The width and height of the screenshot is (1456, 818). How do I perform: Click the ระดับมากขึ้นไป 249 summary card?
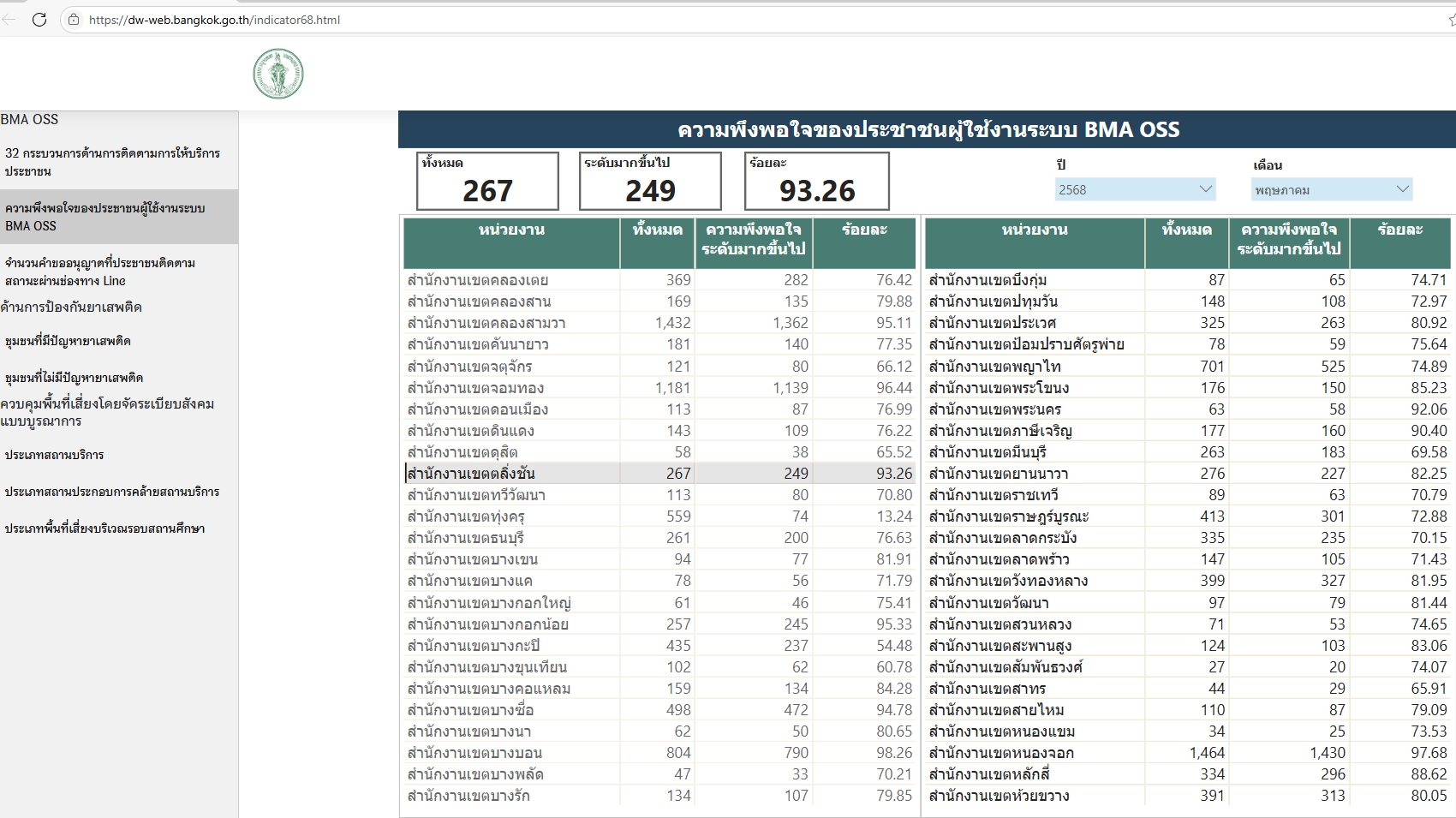pos(650,181)
